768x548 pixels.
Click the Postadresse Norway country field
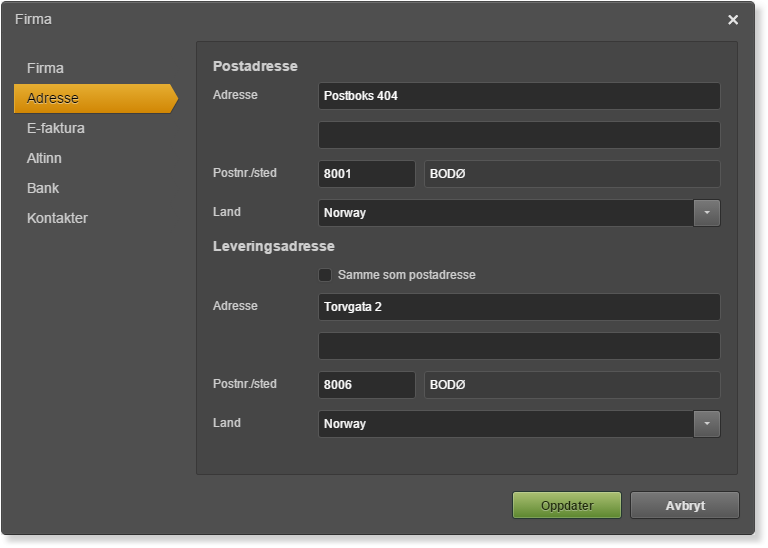click(x=506, y=213)
